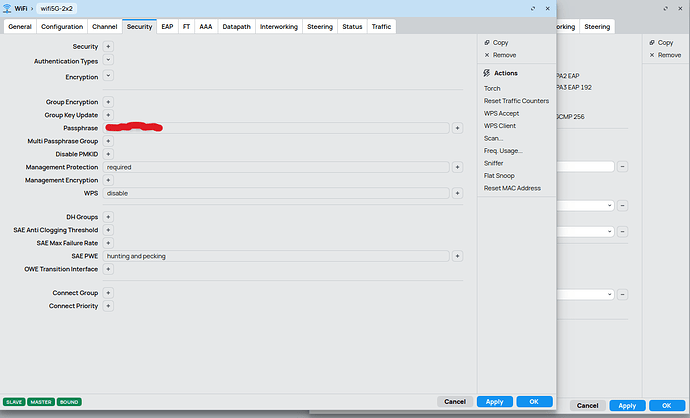Image resolution: width=690 pixels, height=418 pixels.
Task: Open Freq. Usage... action
Action: tap(503, 150)
